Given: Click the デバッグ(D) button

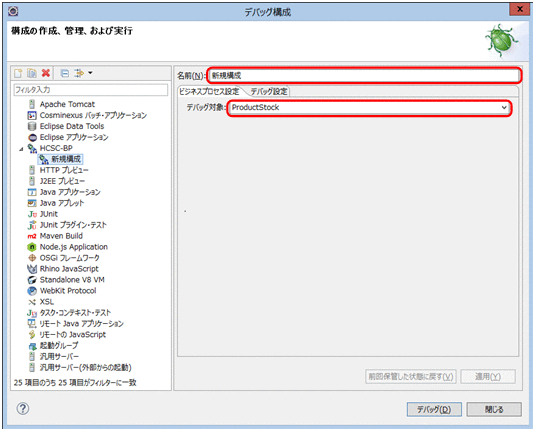Looking at the screenshot, I should tap(434, 409).
